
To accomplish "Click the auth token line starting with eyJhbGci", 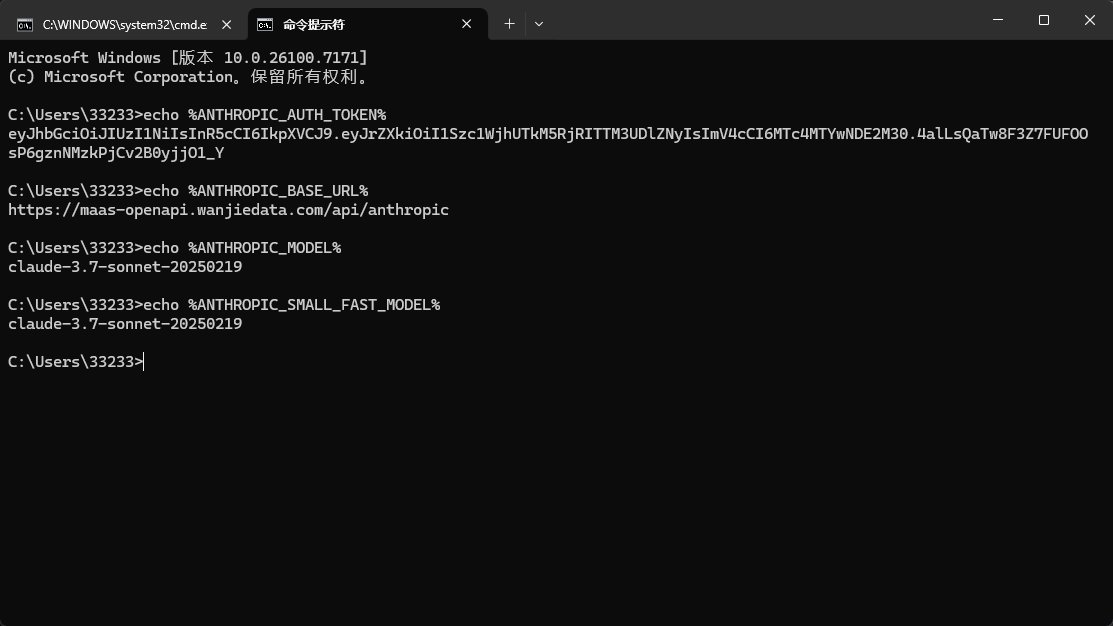I will pyautogui.click(x=548, y=134).
